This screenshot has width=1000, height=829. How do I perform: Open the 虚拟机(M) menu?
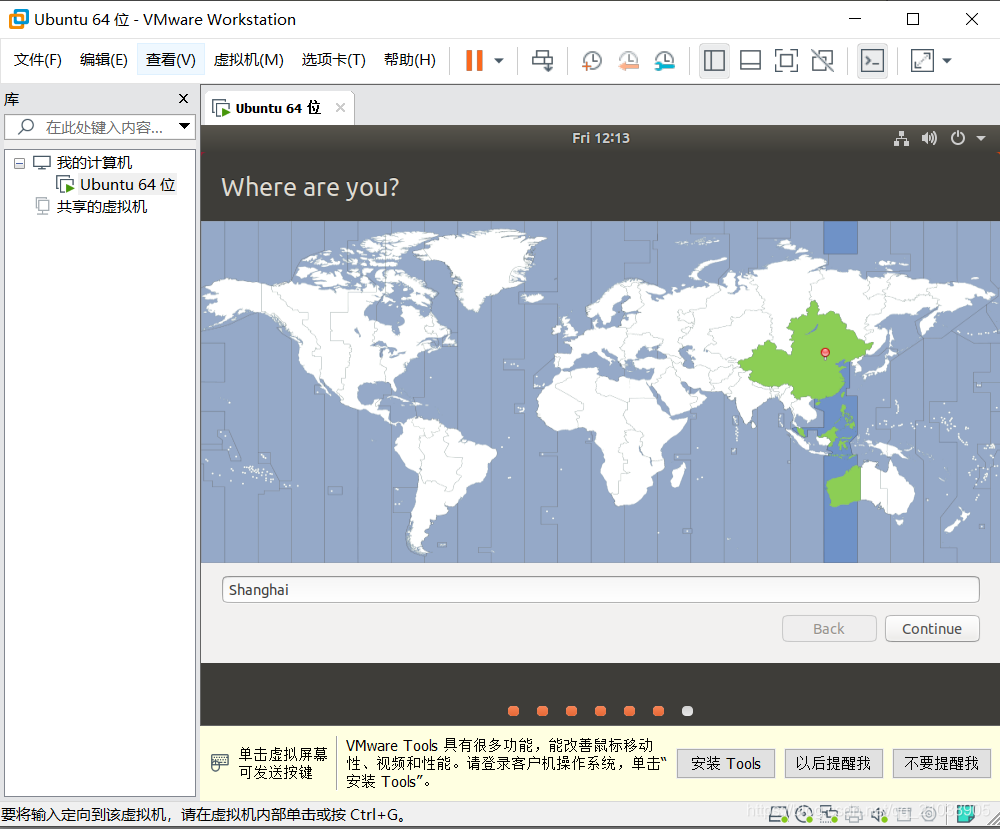248,60
